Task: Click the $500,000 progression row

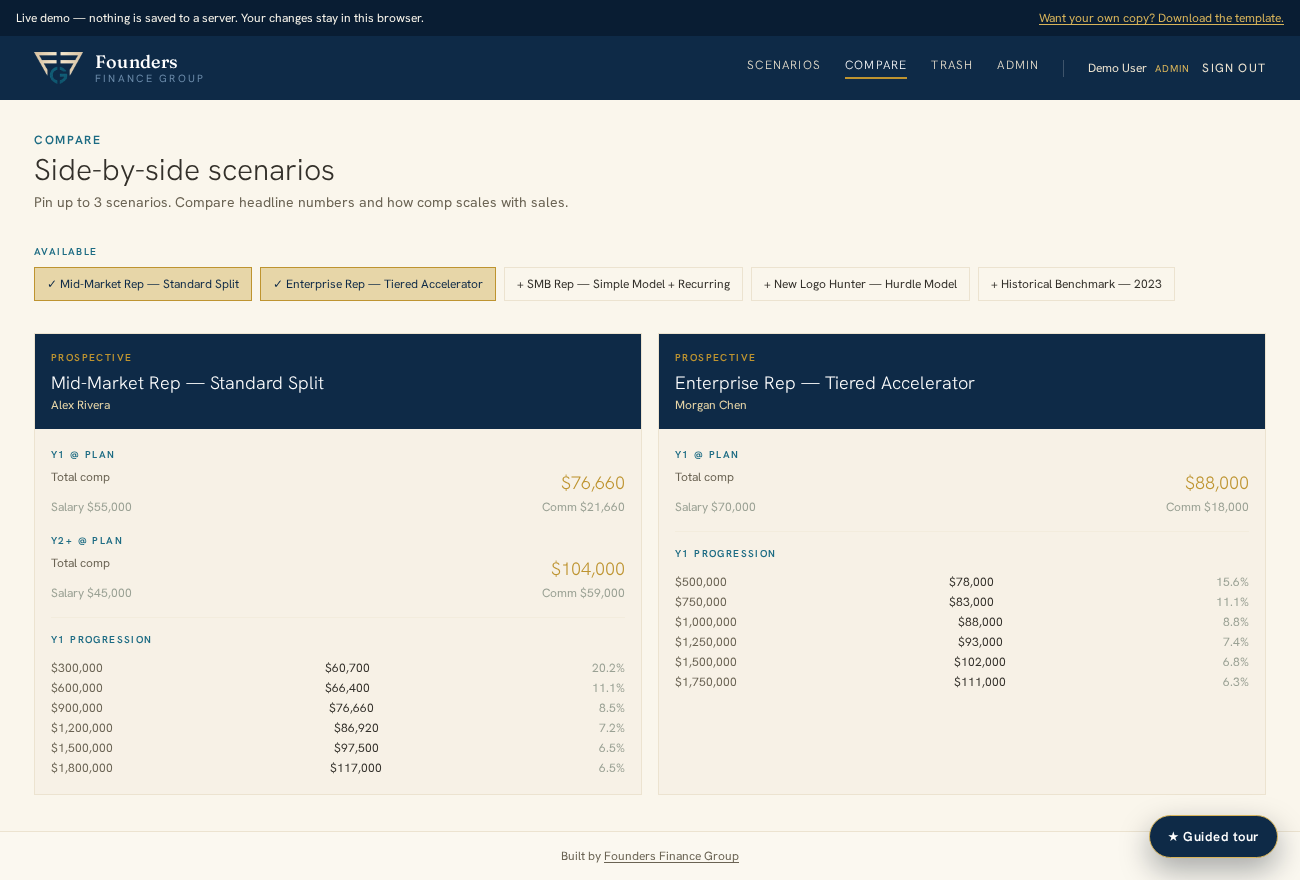Action: (962, 582)
